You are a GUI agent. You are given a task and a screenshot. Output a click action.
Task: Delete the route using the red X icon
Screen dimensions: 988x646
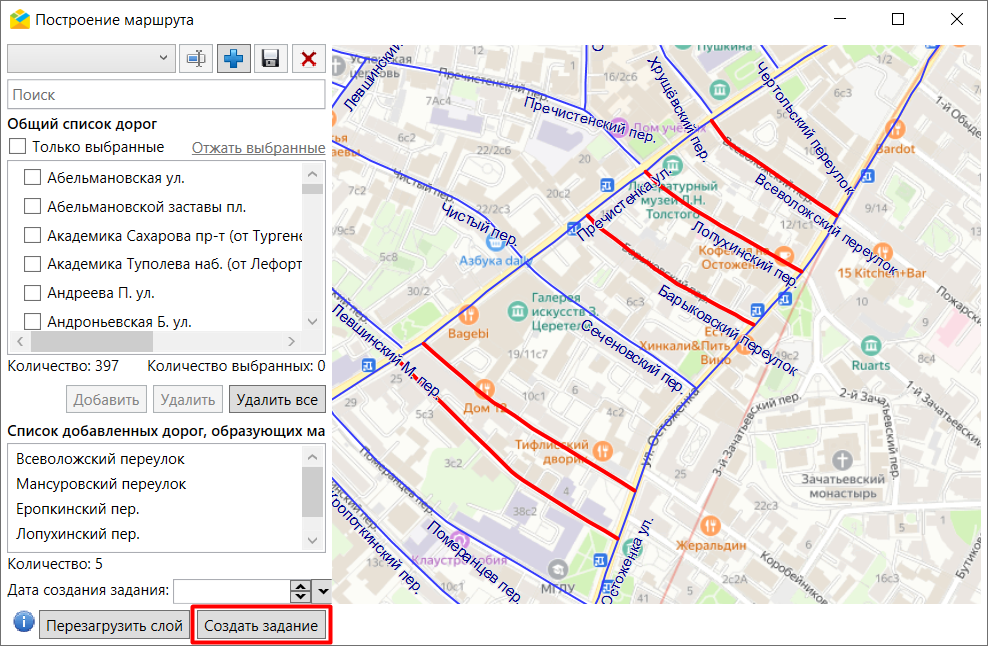tap(308, 59)
